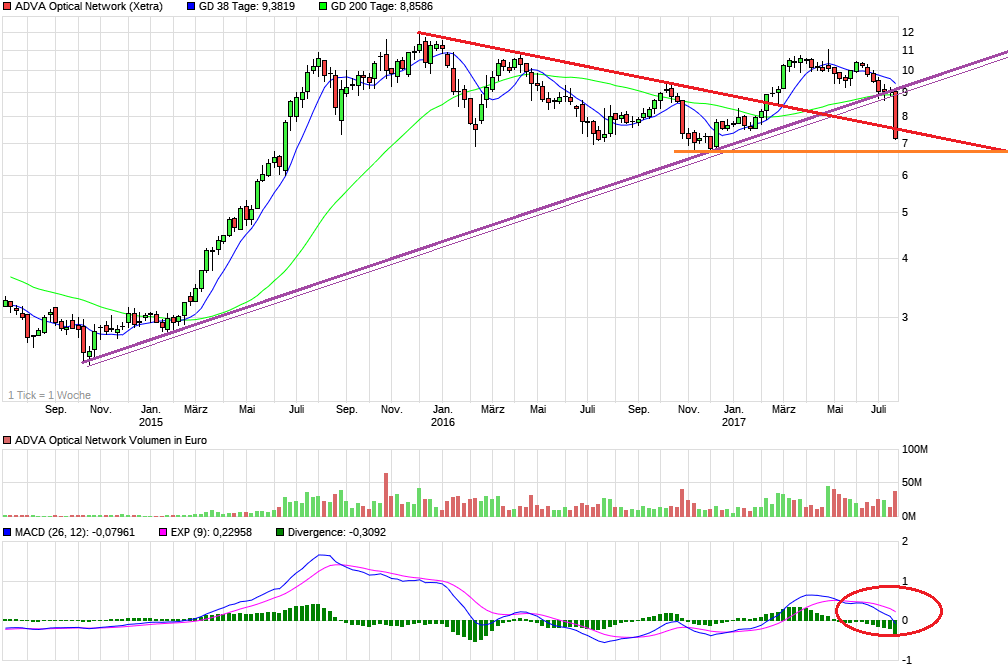The height and width of the screenshot is (670, 1008).
Task: Click the 'Jan.' label above 2017
Action: click(x=734, y=410)
